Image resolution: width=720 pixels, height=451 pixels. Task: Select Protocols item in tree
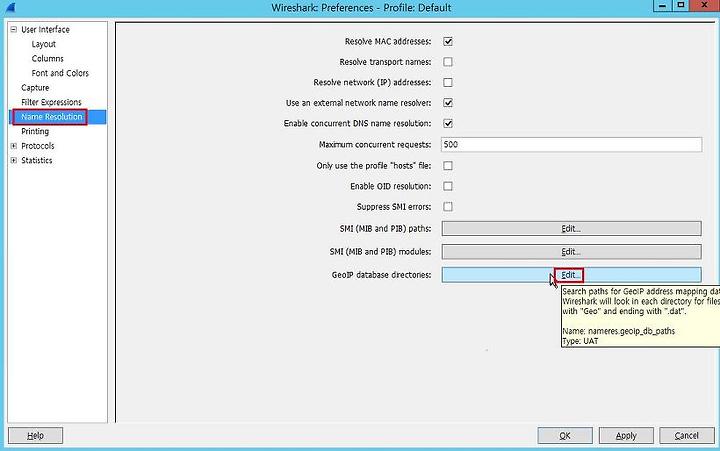(38, 146)
